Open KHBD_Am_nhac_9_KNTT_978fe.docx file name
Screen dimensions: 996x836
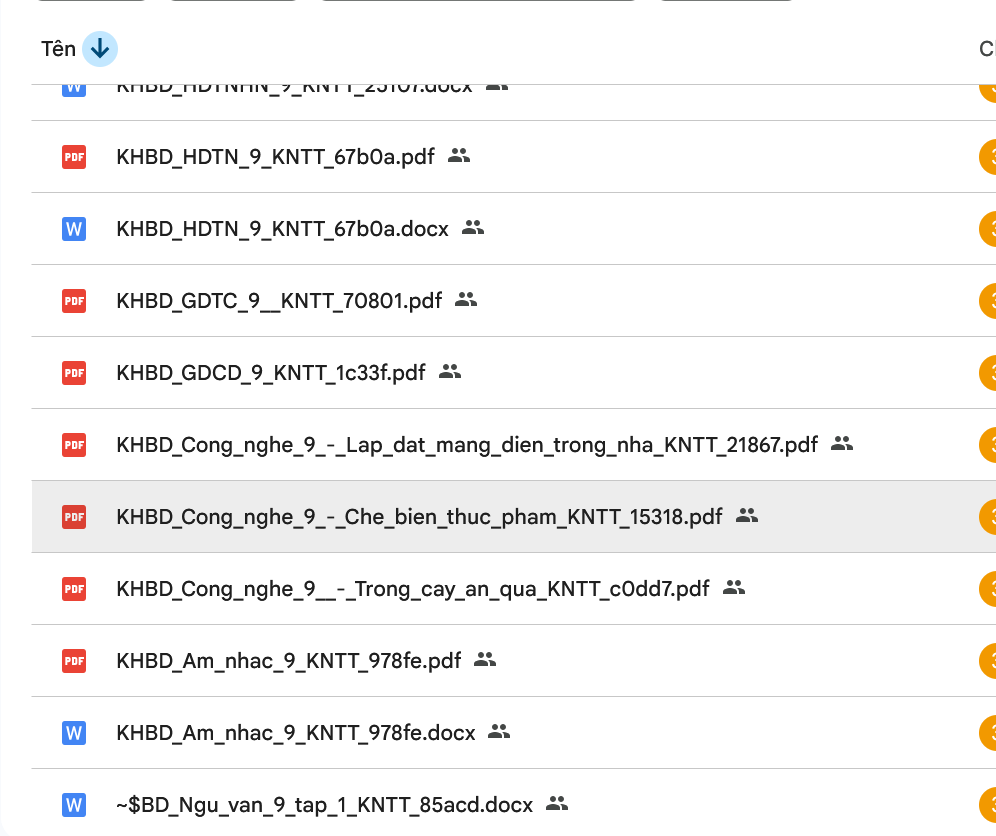click(x=296, y=733)
